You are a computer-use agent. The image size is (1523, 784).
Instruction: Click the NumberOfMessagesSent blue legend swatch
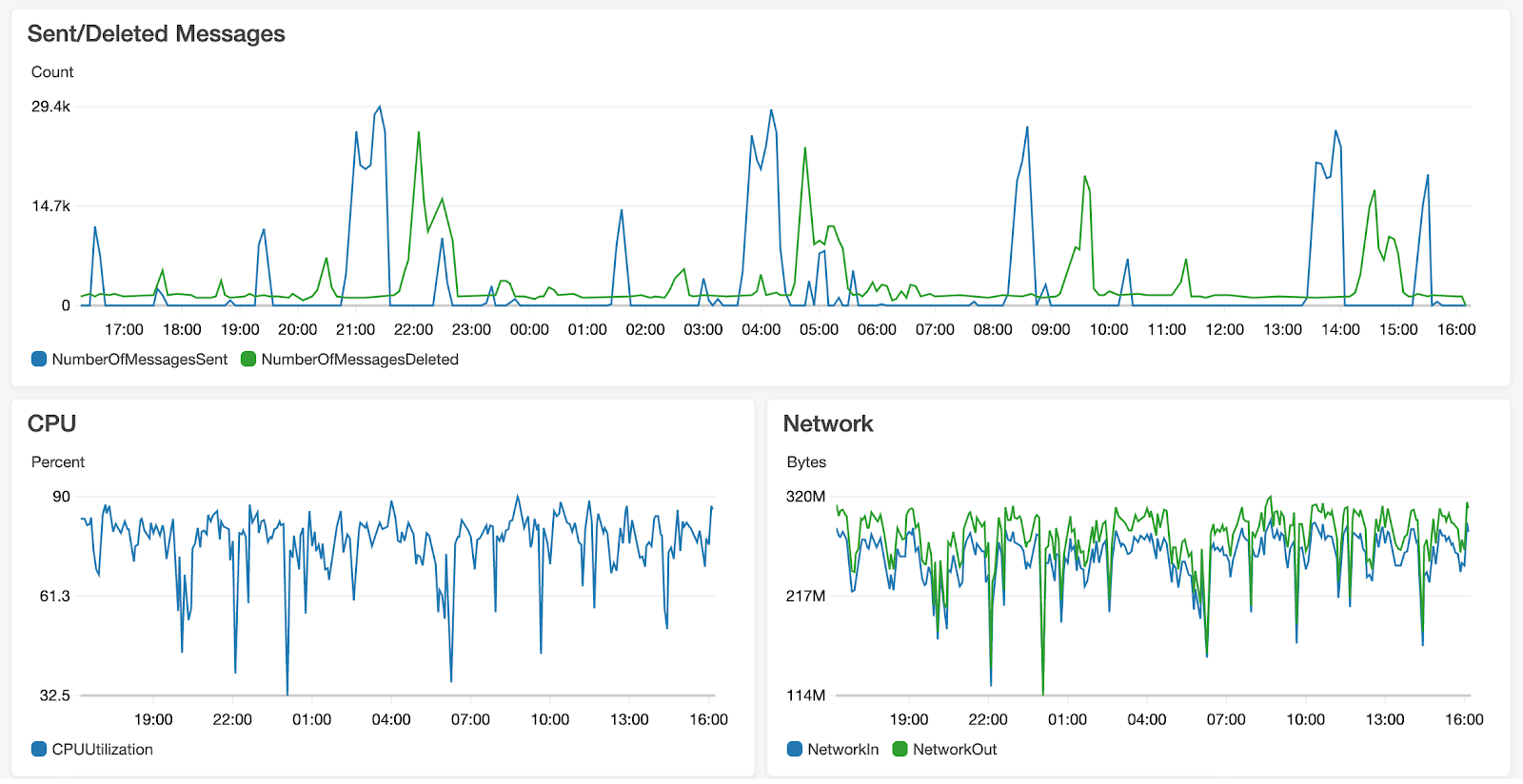point(39,359)
